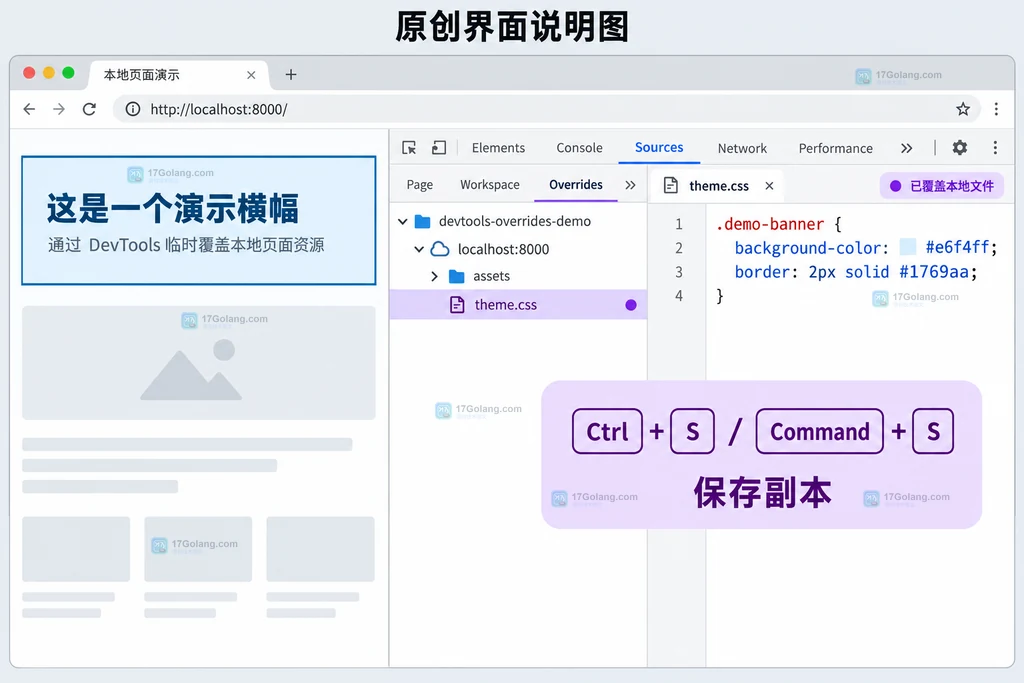Screen dimensions: 1024x683
Task: Click line number 3 in the gutter
Action: pyautogui.click(x=679, y=272)
